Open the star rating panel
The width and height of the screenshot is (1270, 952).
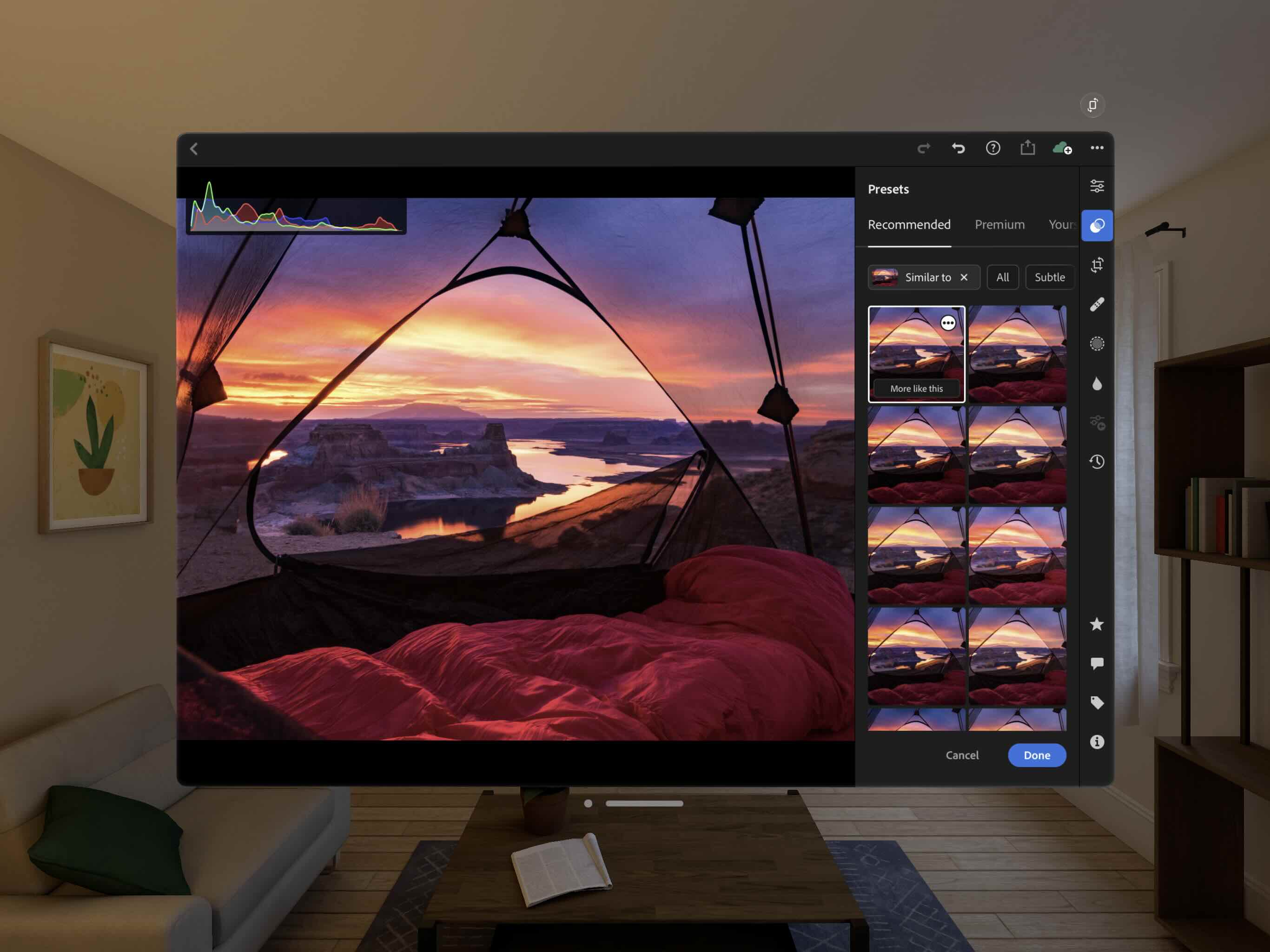(x=1097, y=625)
